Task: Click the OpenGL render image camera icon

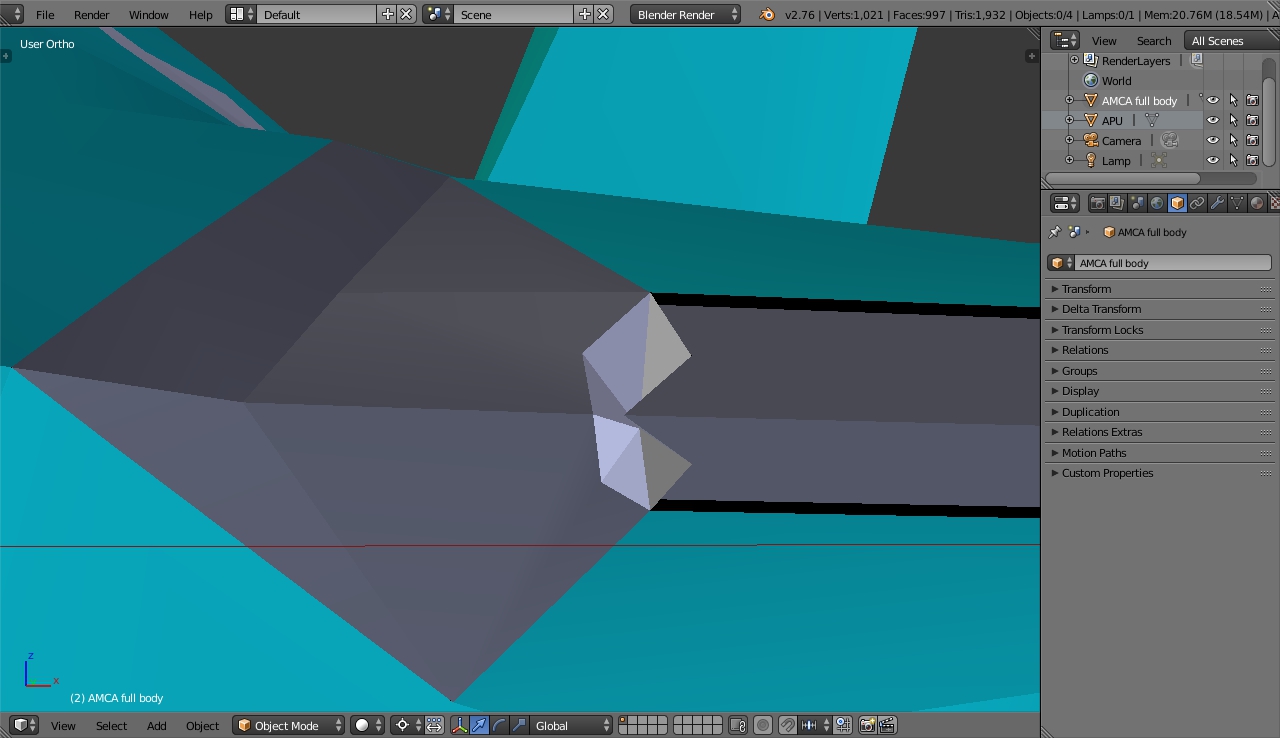Action: (x=867, y=725)
